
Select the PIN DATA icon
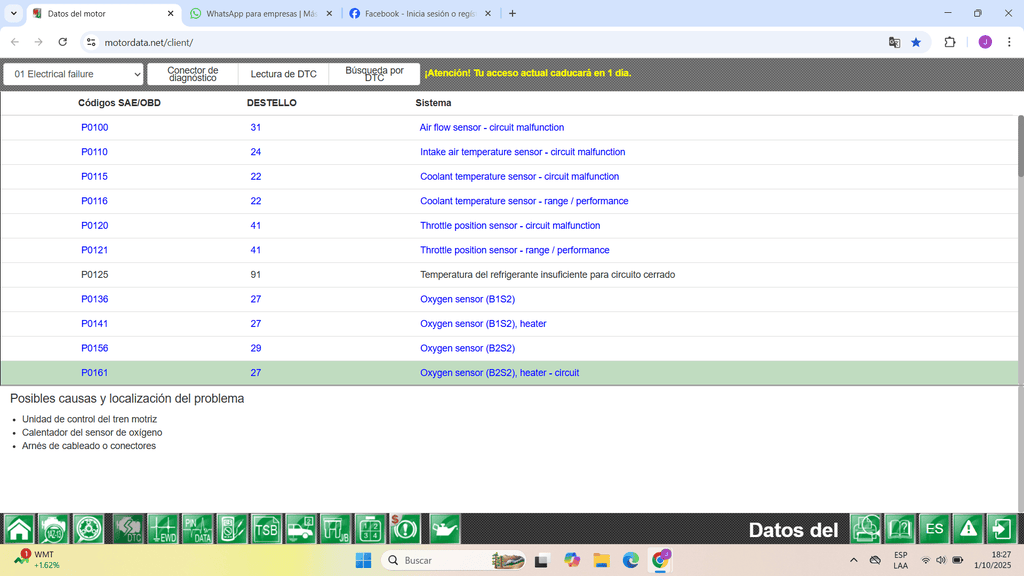[x=197, y=529]
